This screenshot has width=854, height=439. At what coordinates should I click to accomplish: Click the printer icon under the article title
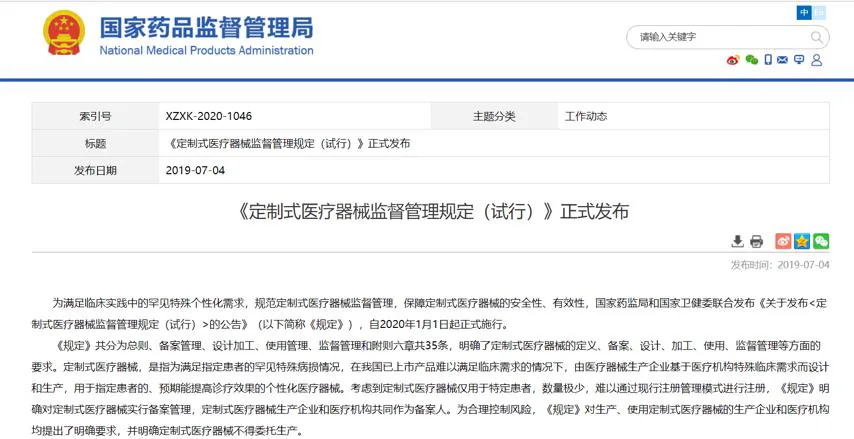[x=757, y=241]
